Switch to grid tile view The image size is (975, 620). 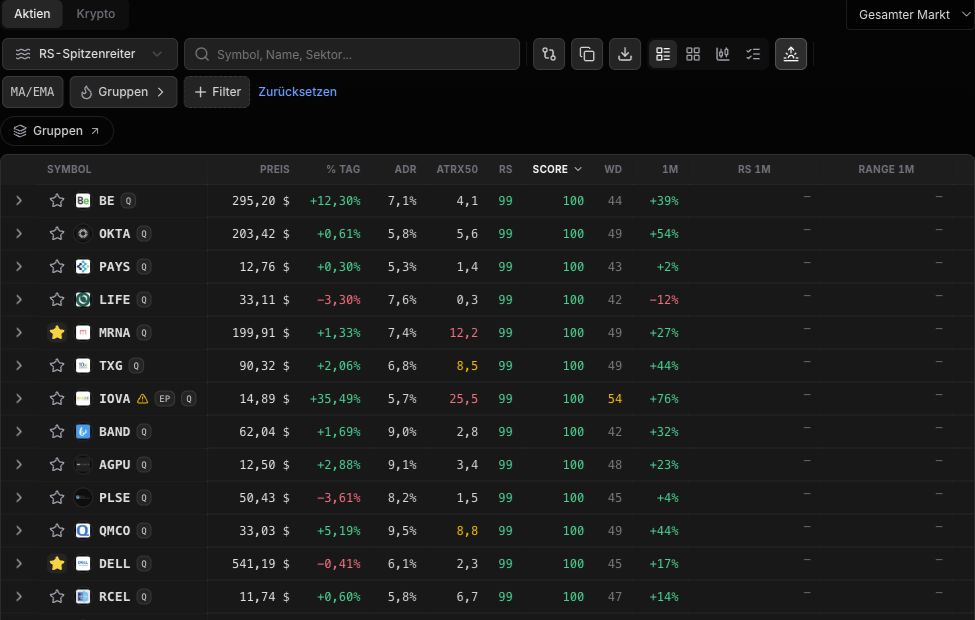click(693, 54)
